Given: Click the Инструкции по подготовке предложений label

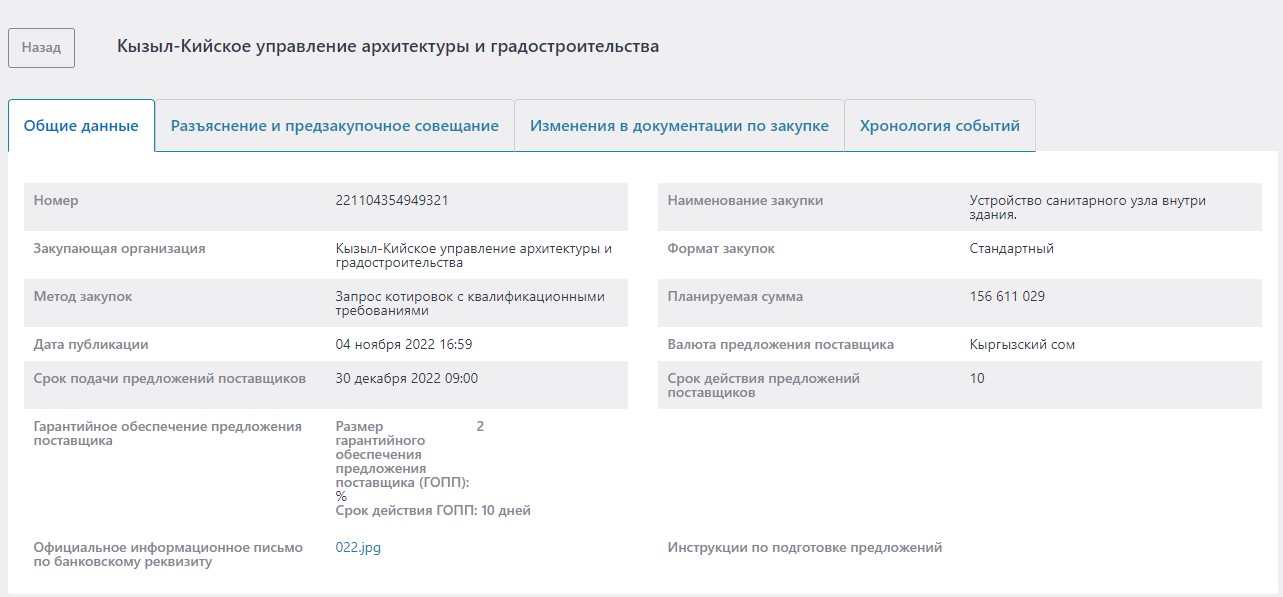Looking at the screenshot, I should pos(804,547).
